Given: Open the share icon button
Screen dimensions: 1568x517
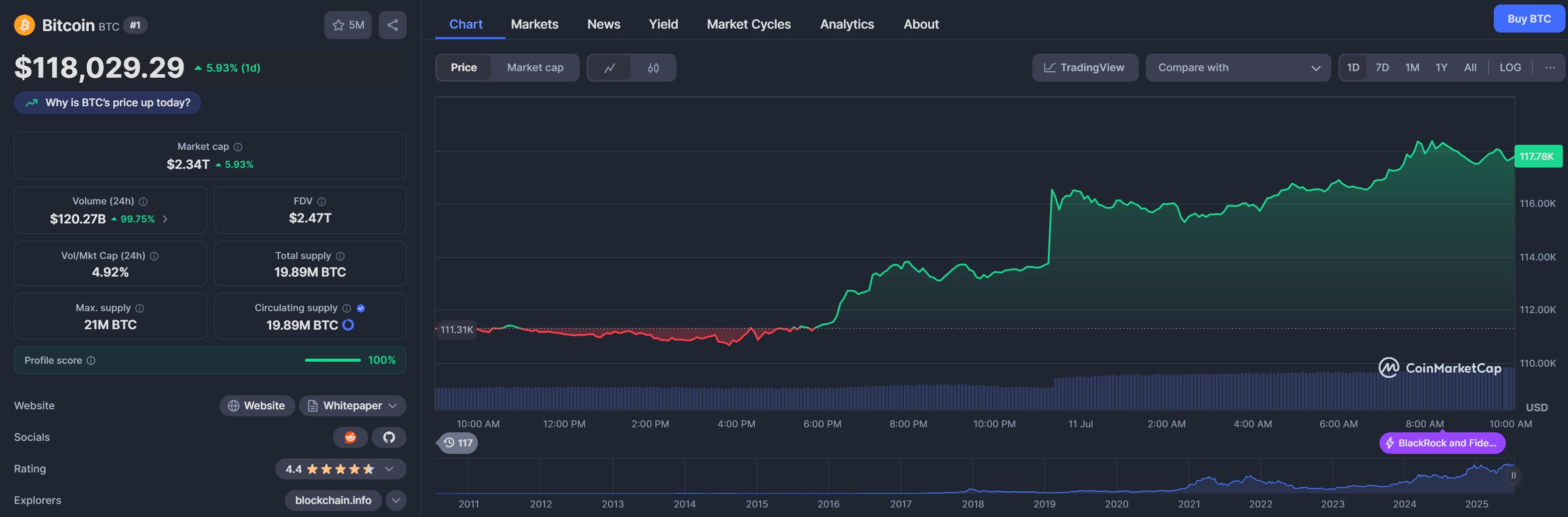Looking at the screenshot, I should tap(393, 25).
